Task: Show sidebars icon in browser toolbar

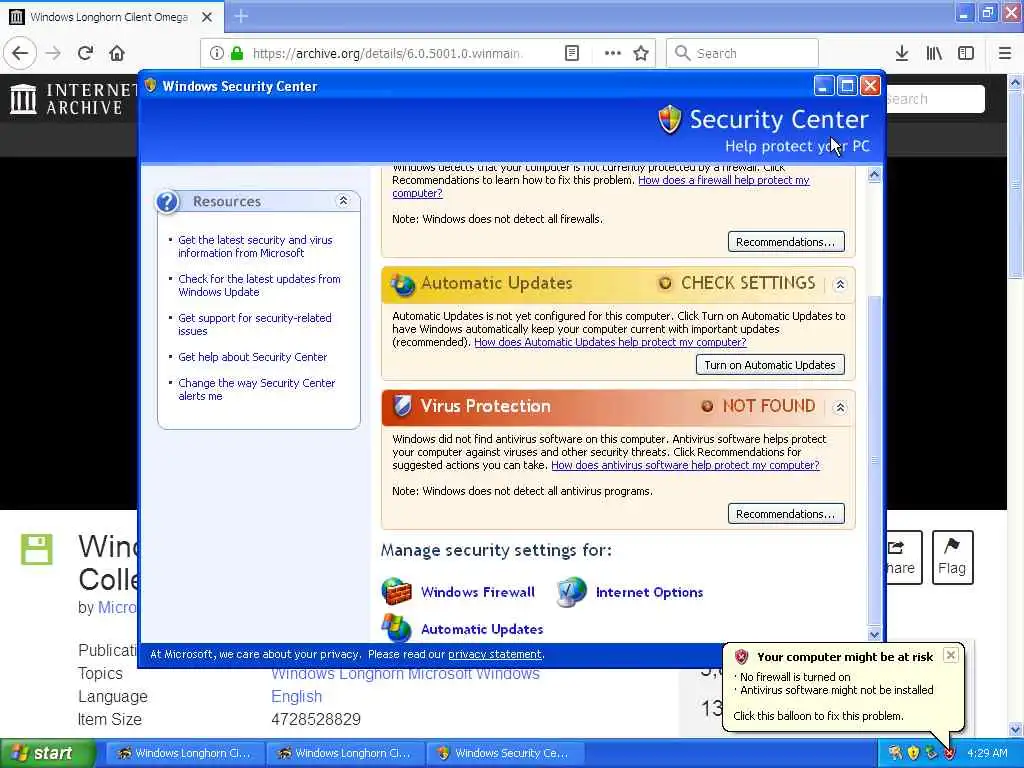Action: [966, 53]
